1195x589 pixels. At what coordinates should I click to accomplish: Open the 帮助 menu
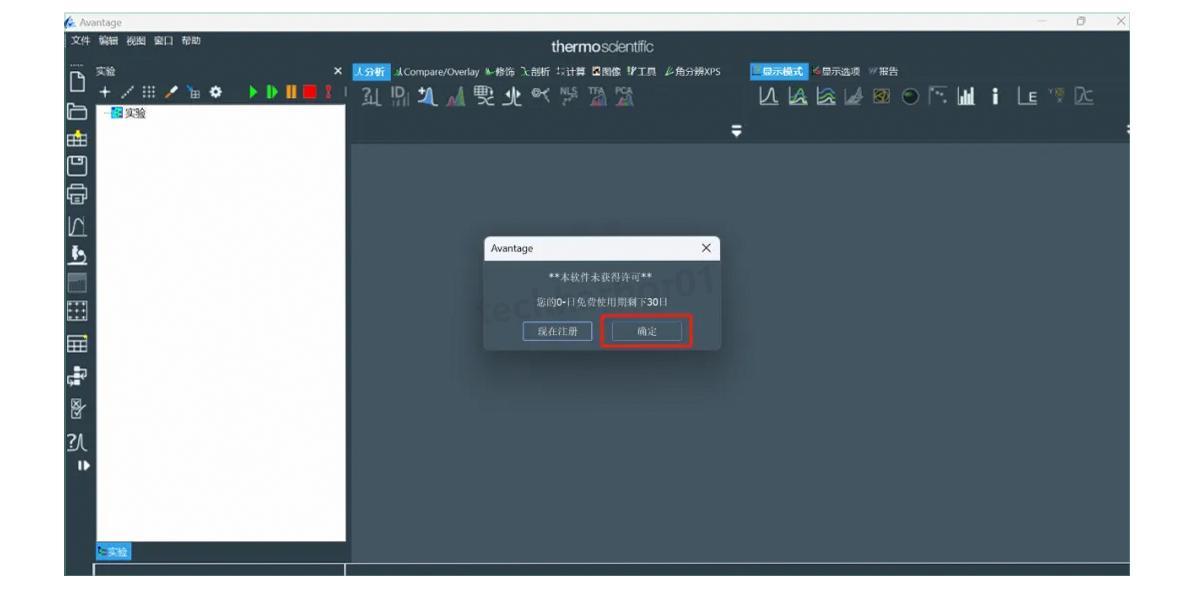pos(190,40)
